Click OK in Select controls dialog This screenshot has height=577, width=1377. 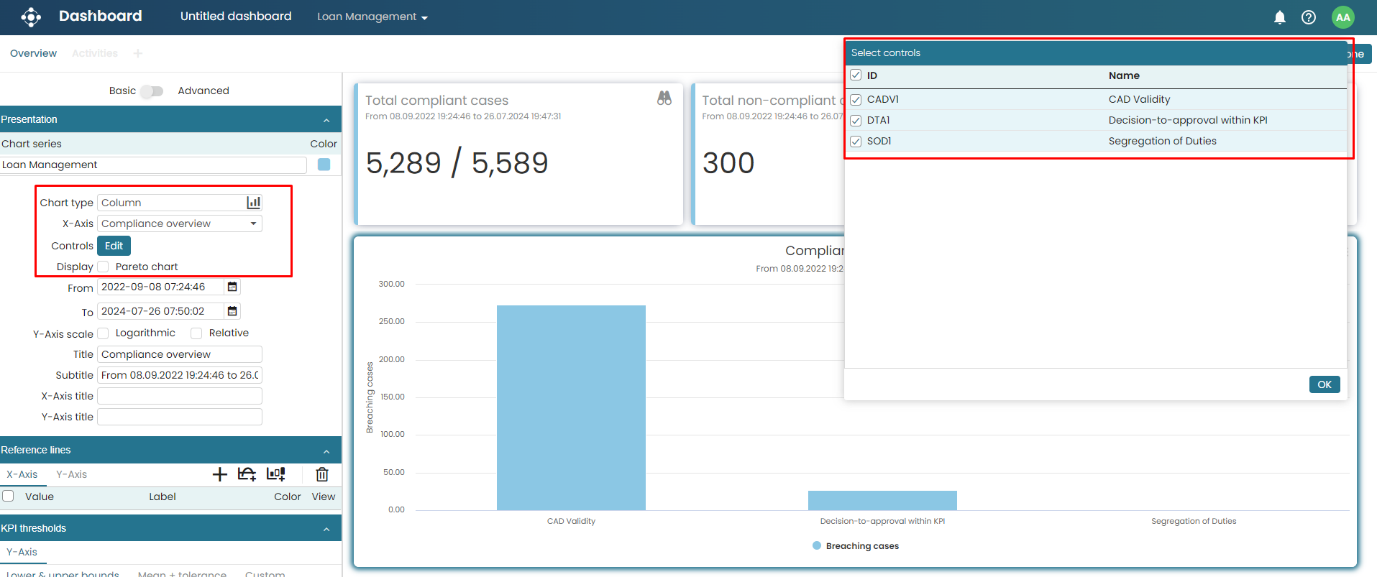(1324, 384)
